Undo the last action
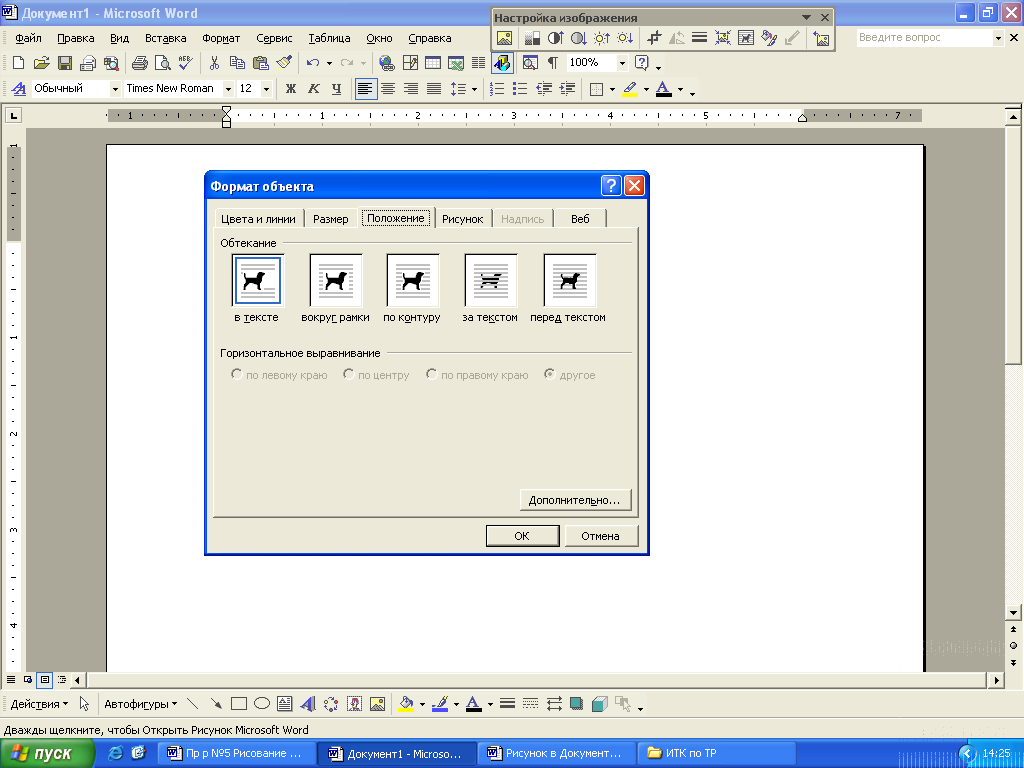The height and width of the screenshot is (768, 1024). pyautogui.click(x=313, y=63)
